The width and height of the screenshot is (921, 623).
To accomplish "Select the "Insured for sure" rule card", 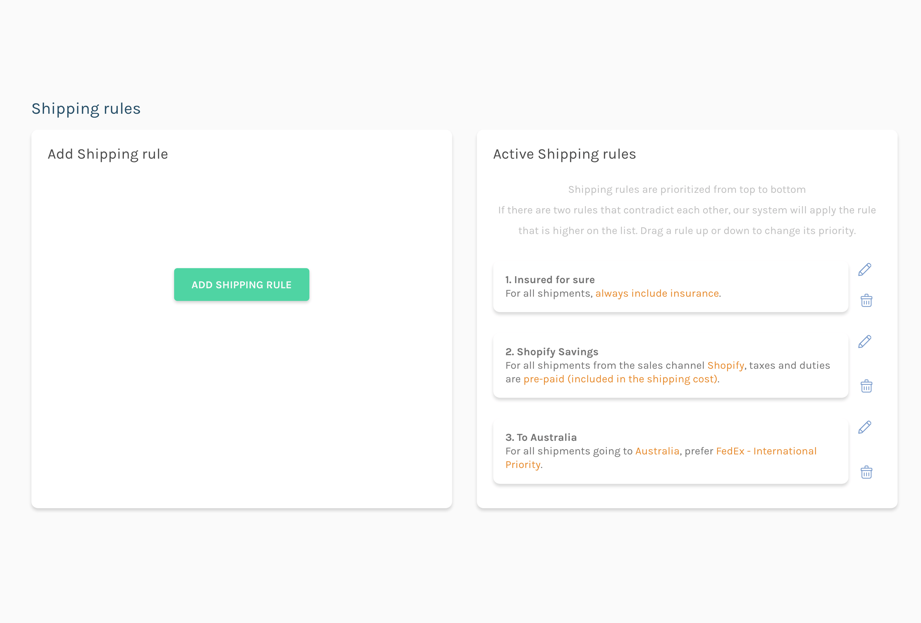I will pos(670,283).
